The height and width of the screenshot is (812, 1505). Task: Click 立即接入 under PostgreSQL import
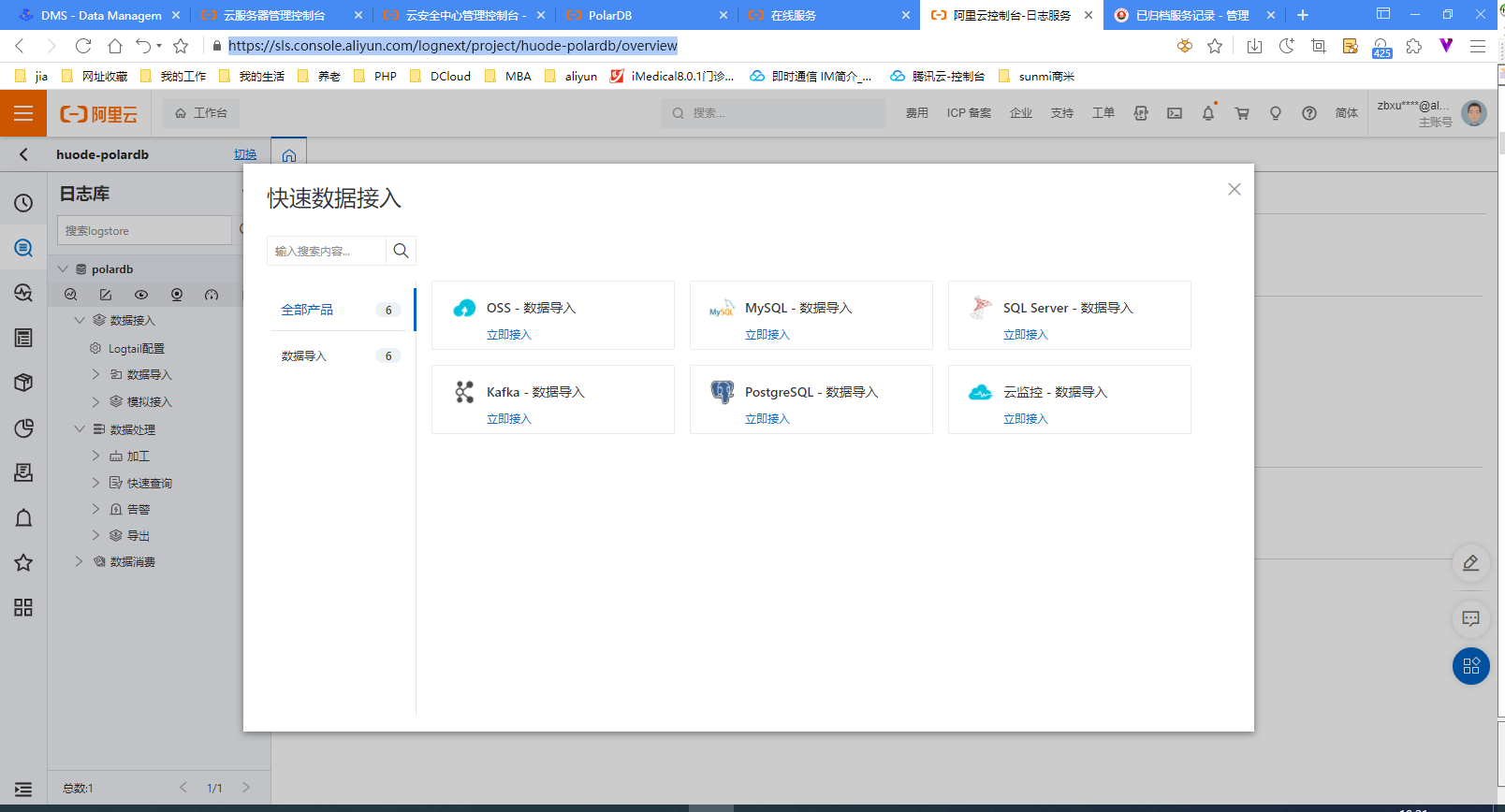point(767,419)
